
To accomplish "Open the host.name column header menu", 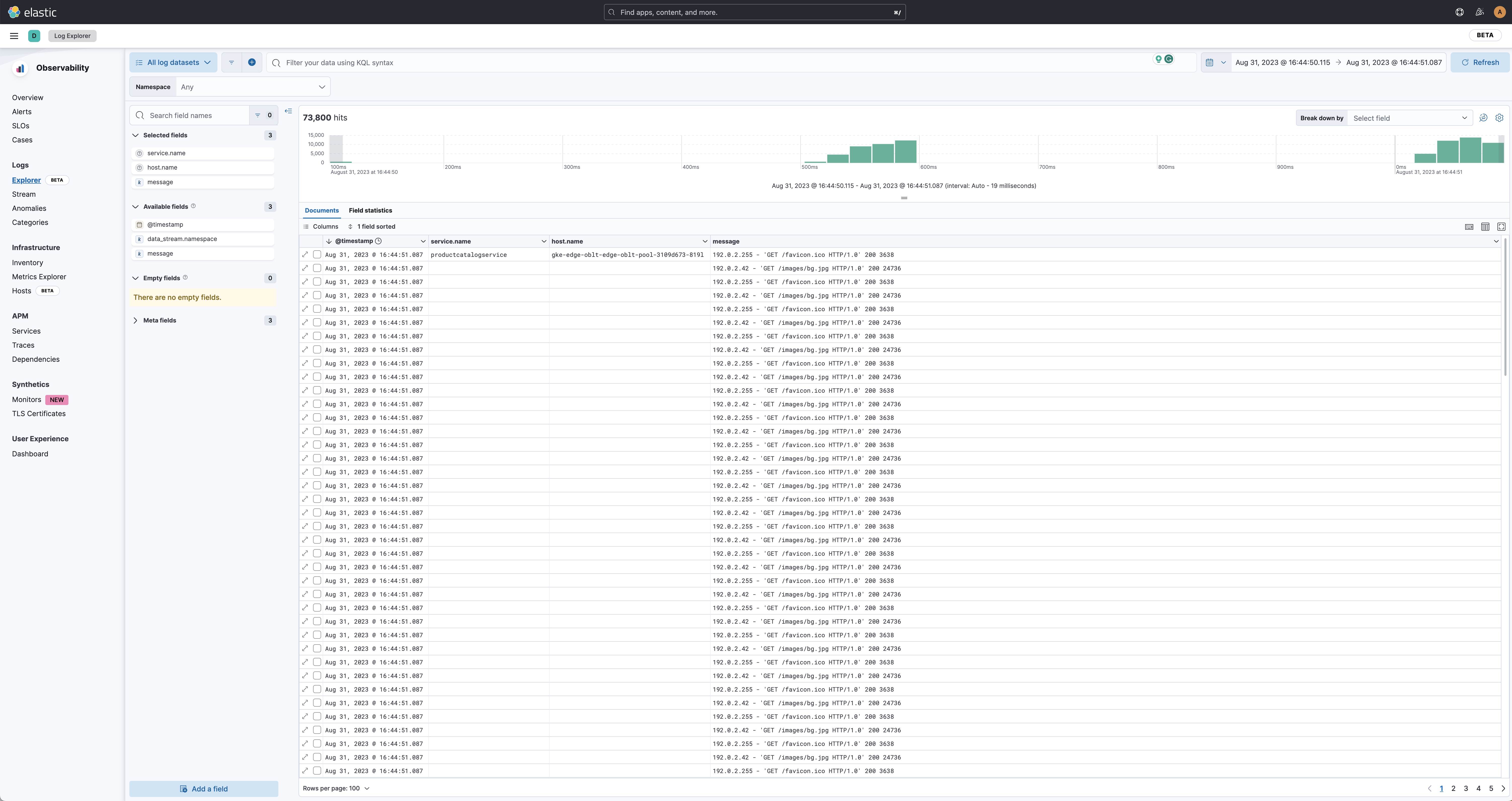I will [x=705, y=241].
